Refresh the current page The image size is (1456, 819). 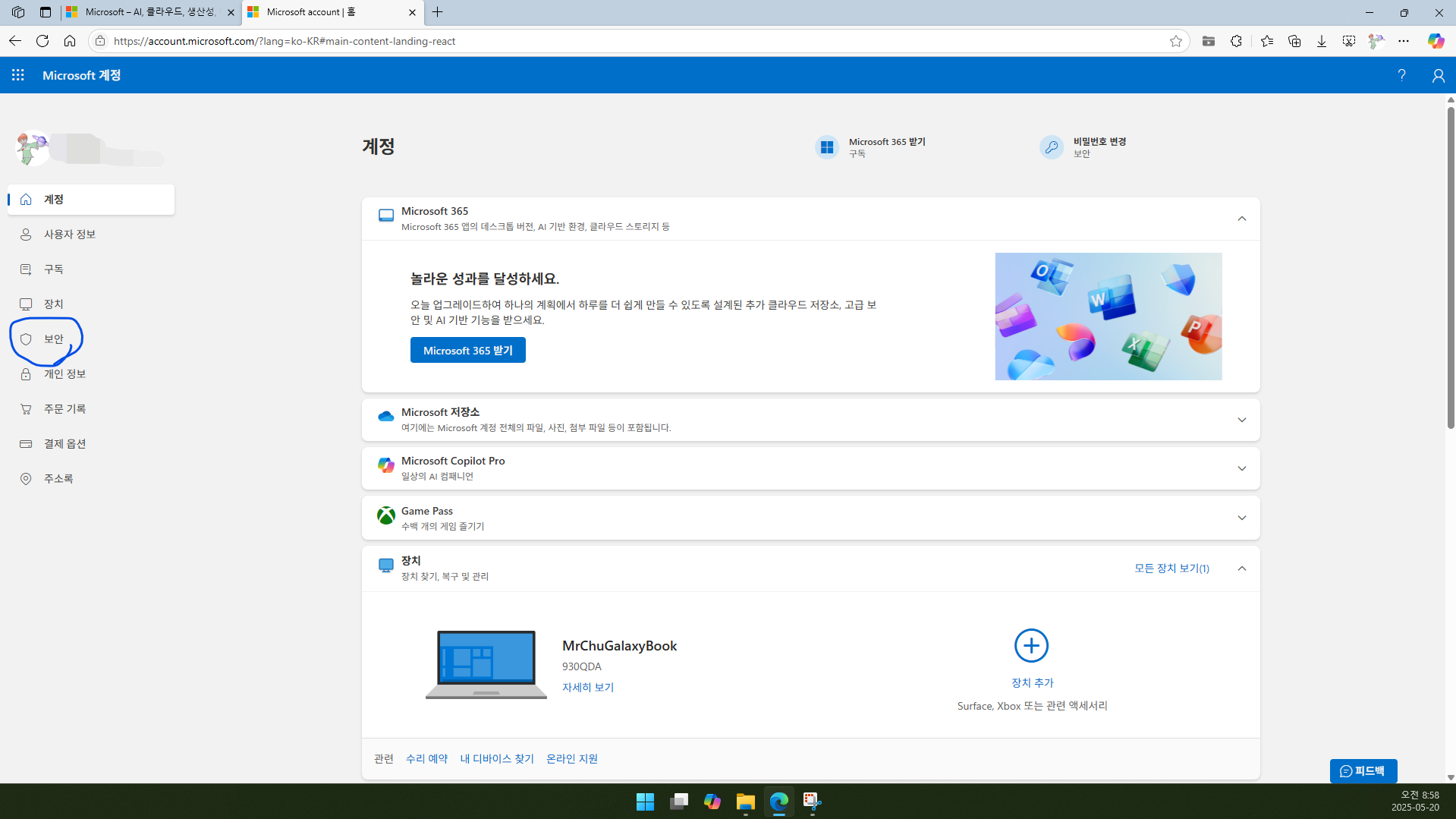[42, 41]
